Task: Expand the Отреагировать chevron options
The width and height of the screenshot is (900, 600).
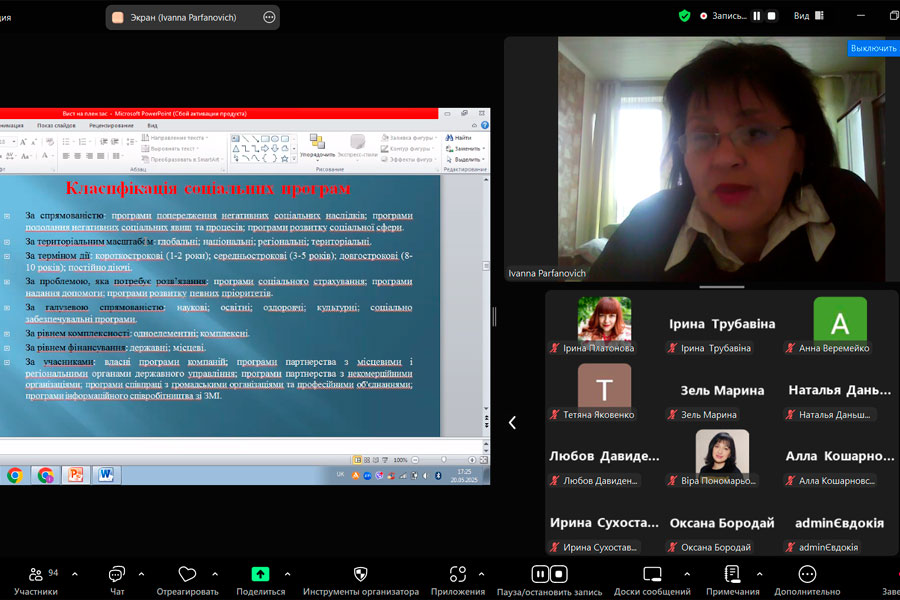Action: (215, 574)
